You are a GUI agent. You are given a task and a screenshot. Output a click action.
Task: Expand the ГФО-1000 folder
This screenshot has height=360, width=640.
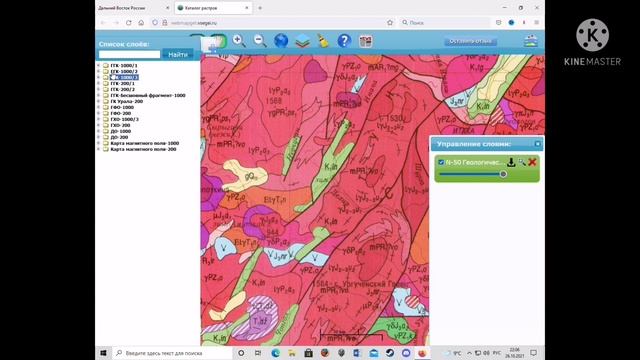[98, 107]
